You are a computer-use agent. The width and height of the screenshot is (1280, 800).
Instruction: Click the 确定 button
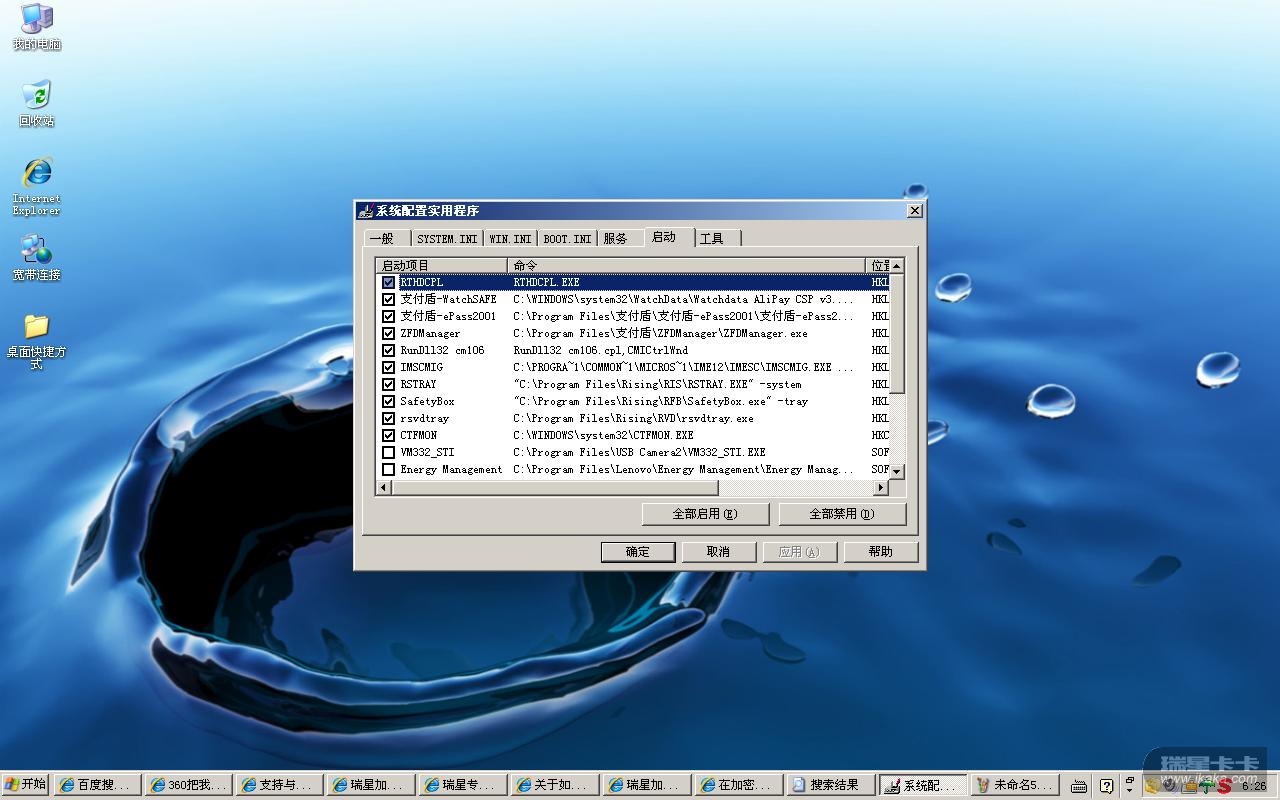click(x=638, y=552)
